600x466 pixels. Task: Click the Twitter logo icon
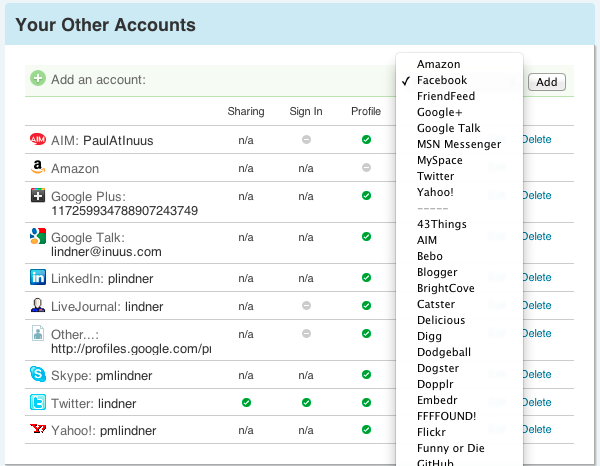pos(38,402)
